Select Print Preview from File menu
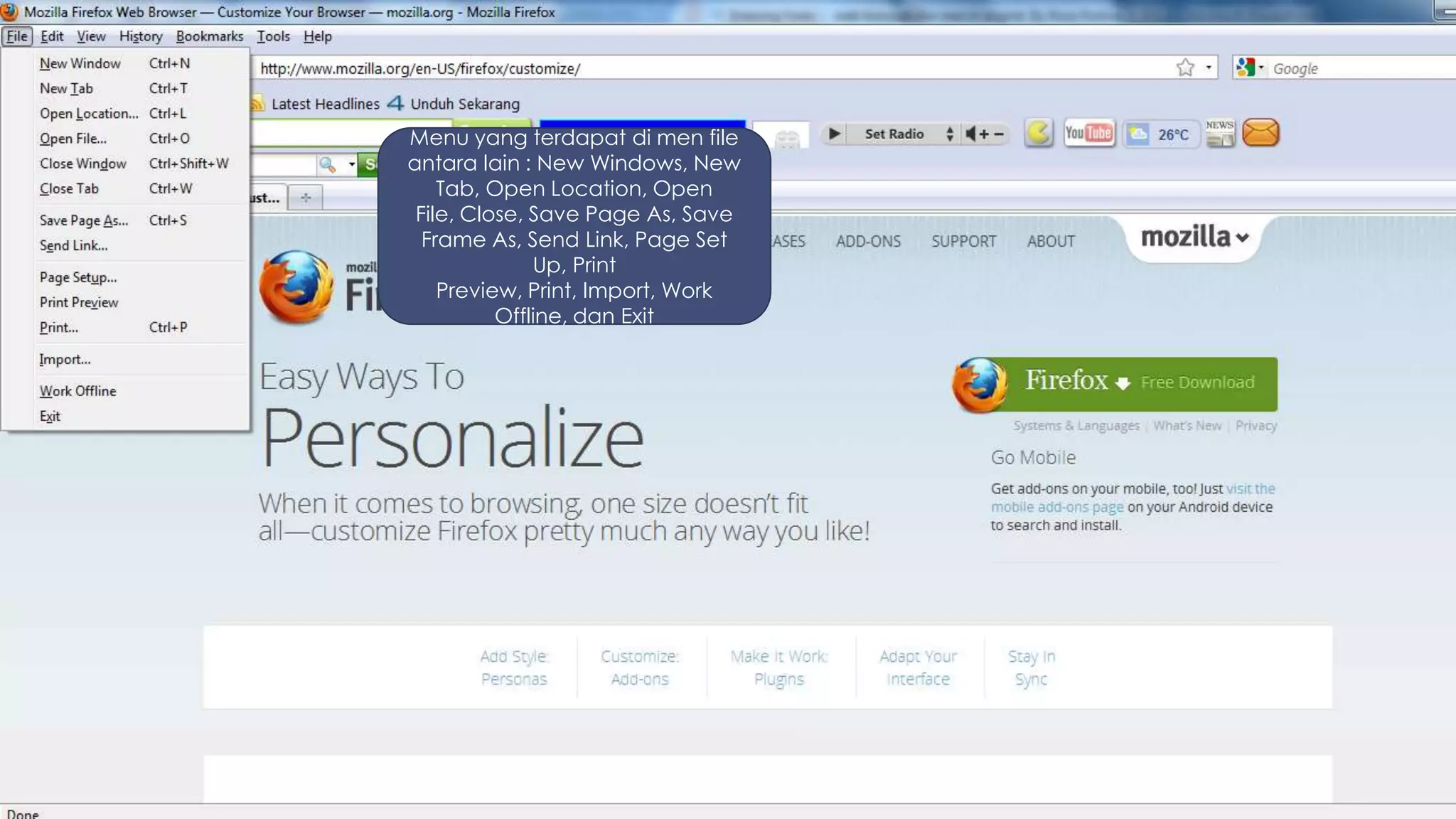The image size is (1456, 819). pyautogui.click(x=79, y=302)
